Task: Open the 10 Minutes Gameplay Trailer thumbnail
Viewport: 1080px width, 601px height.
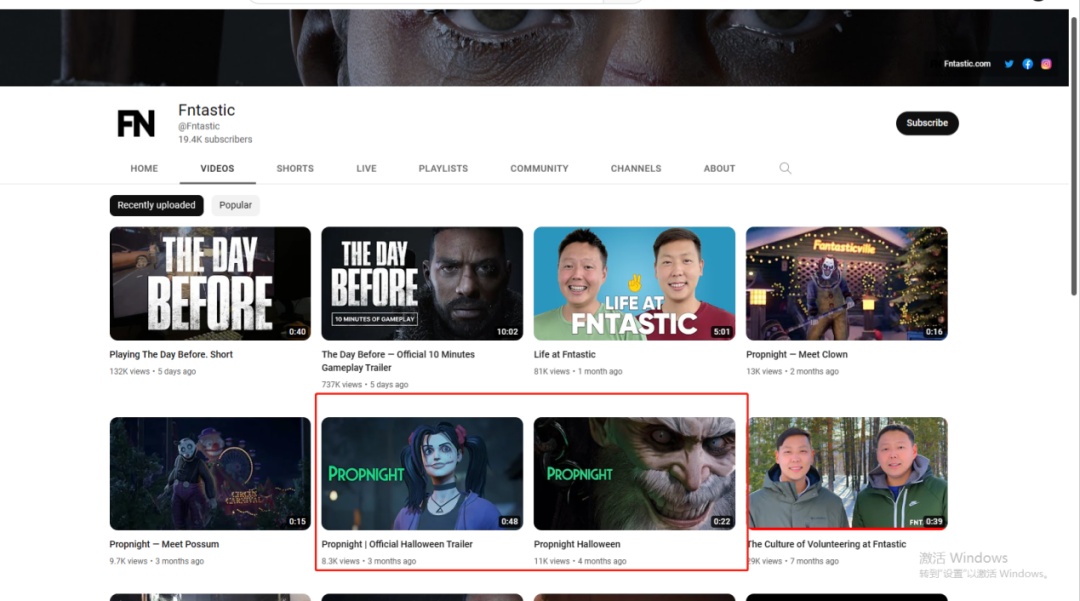Action: pos(422,284)
